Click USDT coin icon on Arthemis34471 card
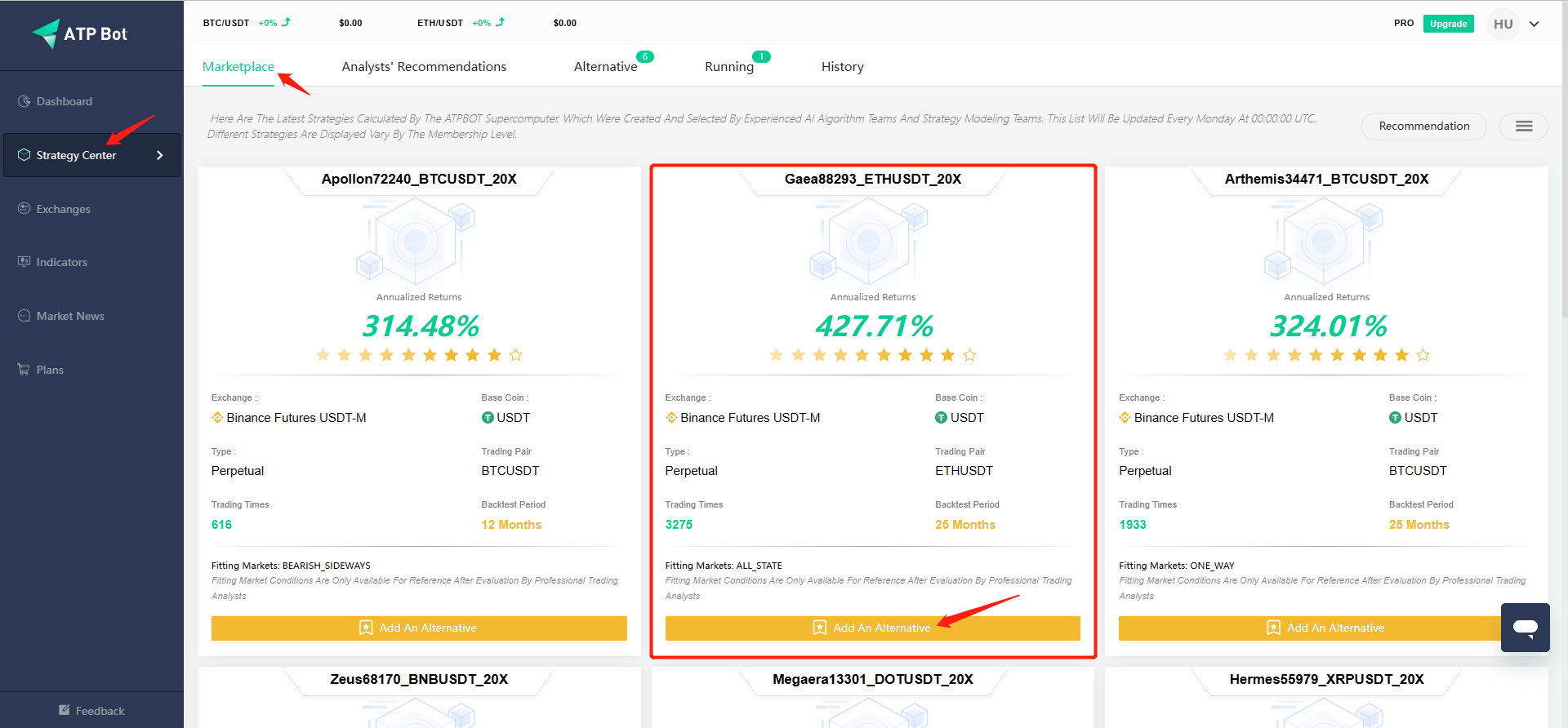The width and height of the screenshot is (1568, 728). coord(1395,418)
